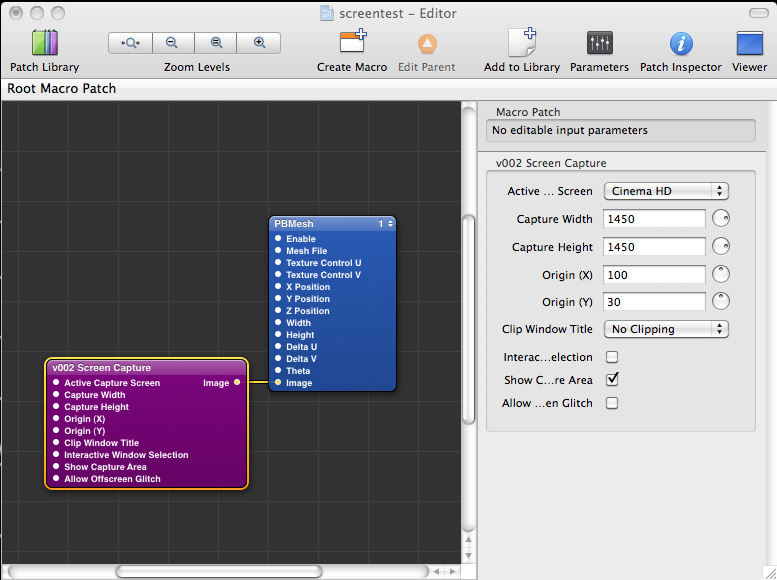
Task: Click the zoom to fit button
Action: pos(130,43)
